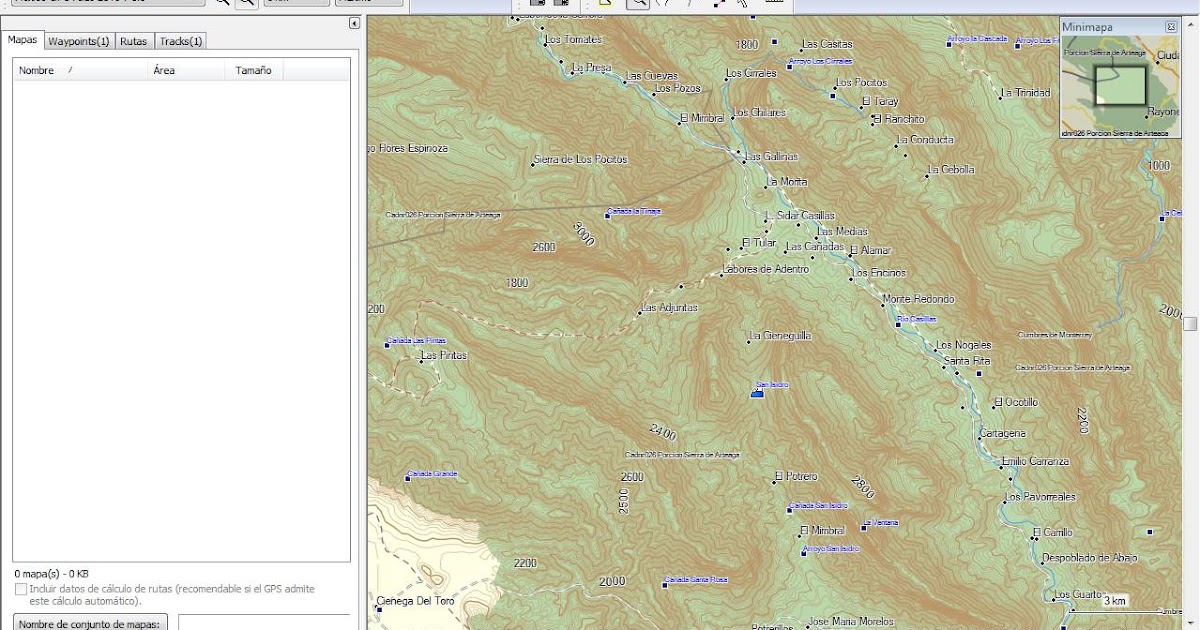This screenshot has width=1200, height=630.
Task: Click the Las Casitas map label
Action: coord(828,44)
